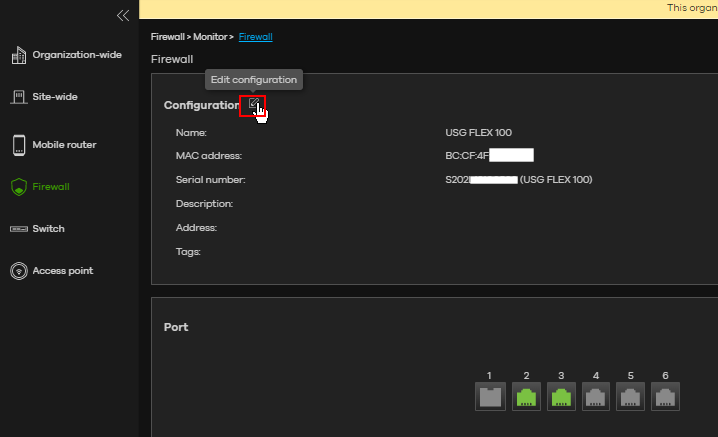Image resolution: width=718 pixels, height=437 pixels.
Task: Select Mobile router in the sidebar
Action: click(x=64, y=145)
